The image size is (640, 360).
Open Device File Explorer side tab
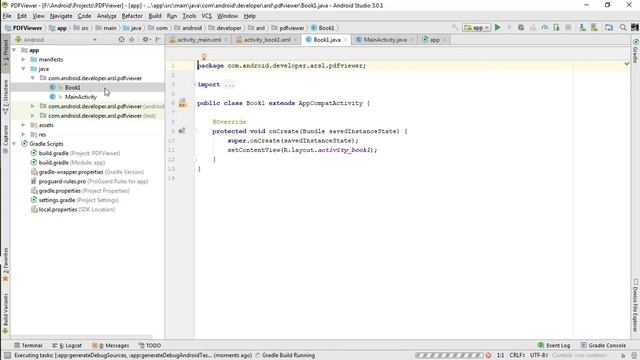tap(636, 305)
